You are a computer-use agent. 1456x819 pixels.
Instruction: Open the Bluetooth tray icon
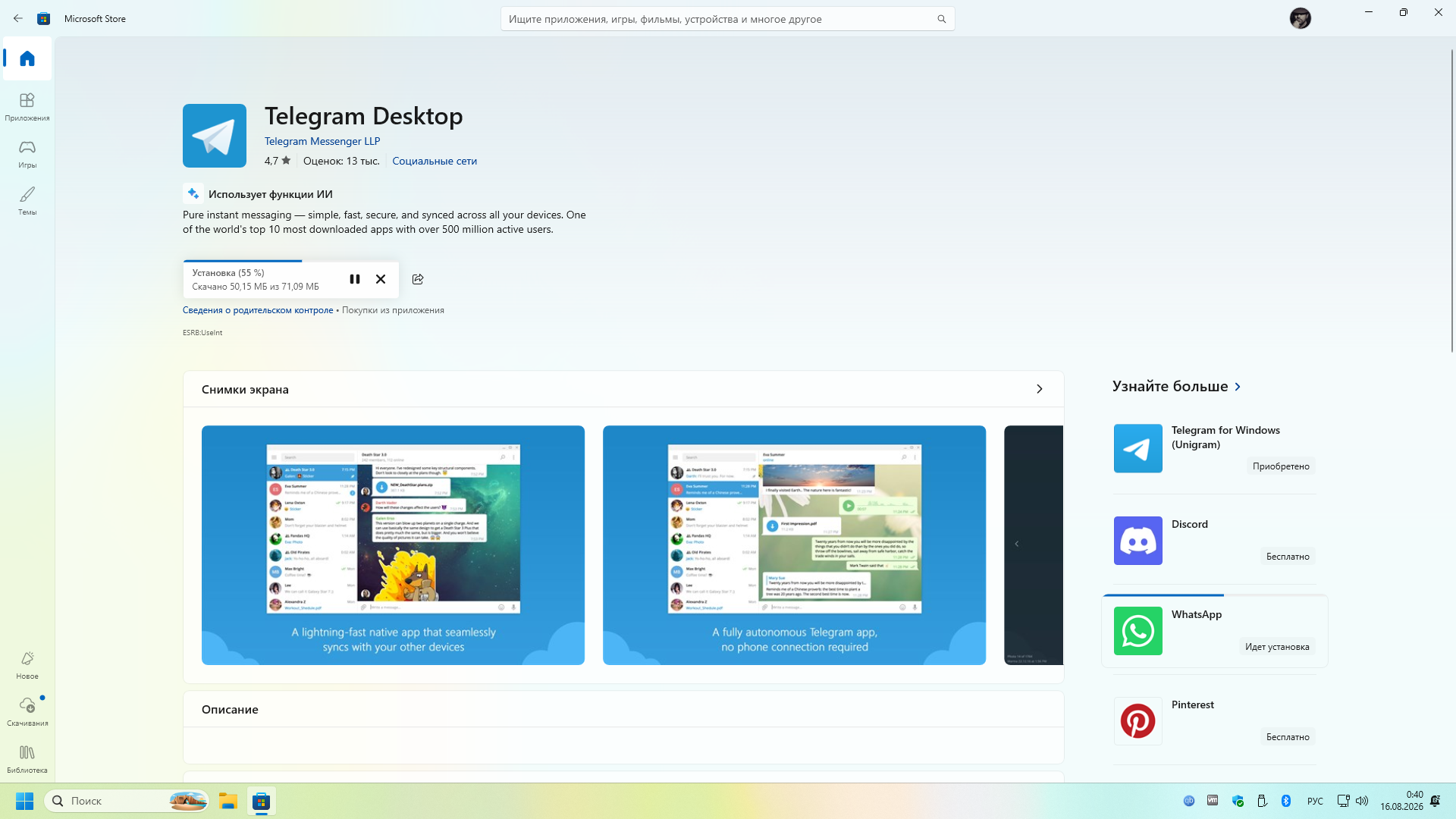[x=1286, y=801]
